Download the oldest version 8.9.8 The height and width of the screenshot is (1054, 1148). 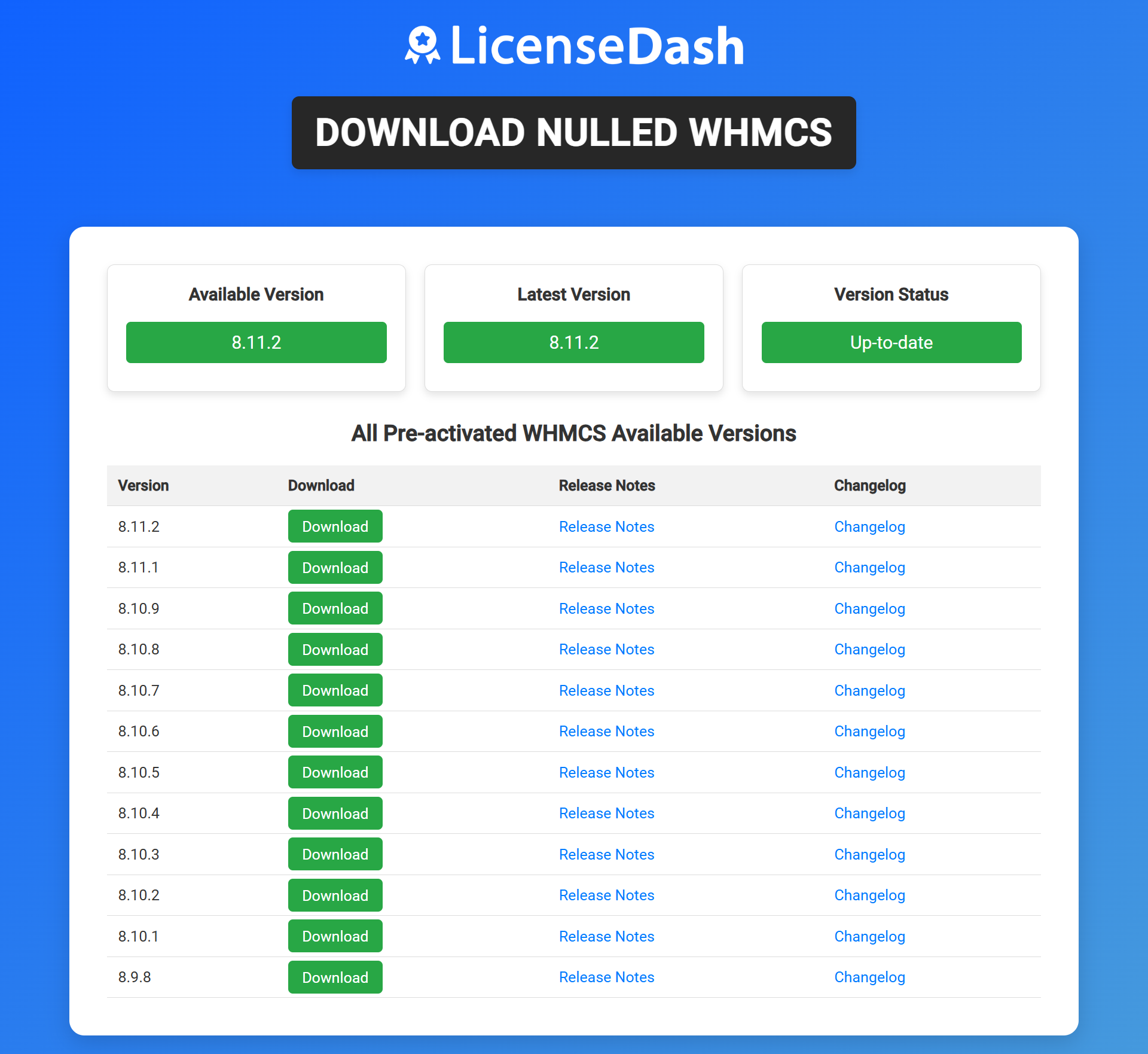point(335,977)
